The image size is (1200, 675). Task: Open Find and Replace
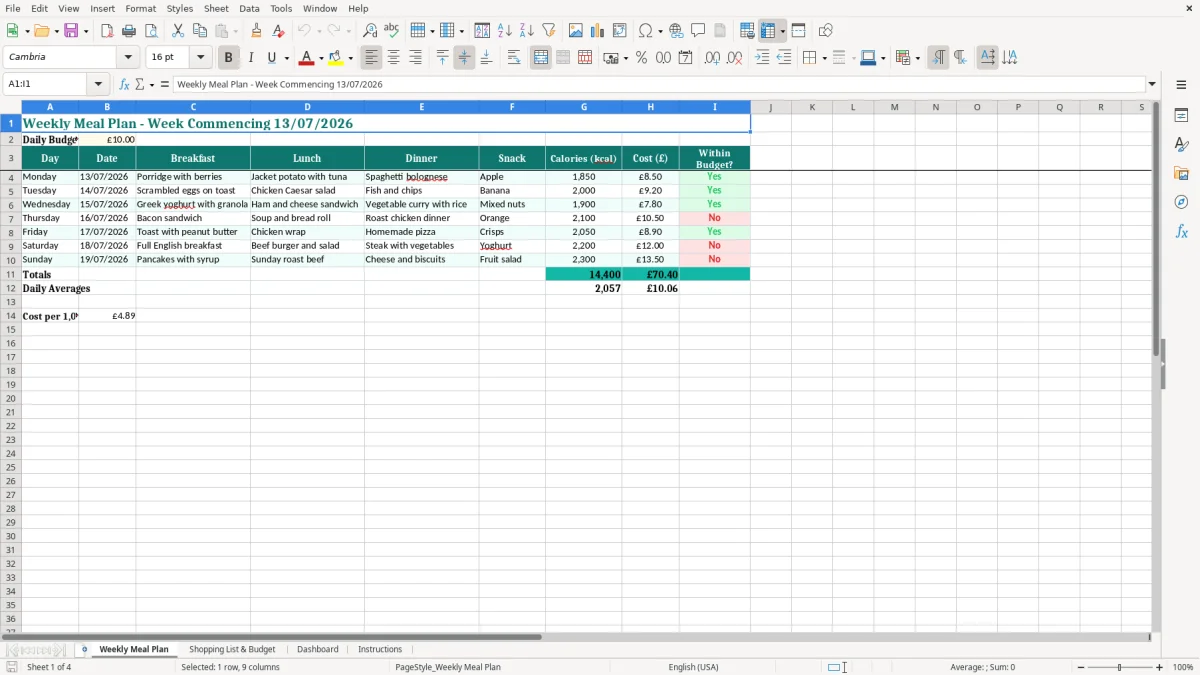pos(370,31)
